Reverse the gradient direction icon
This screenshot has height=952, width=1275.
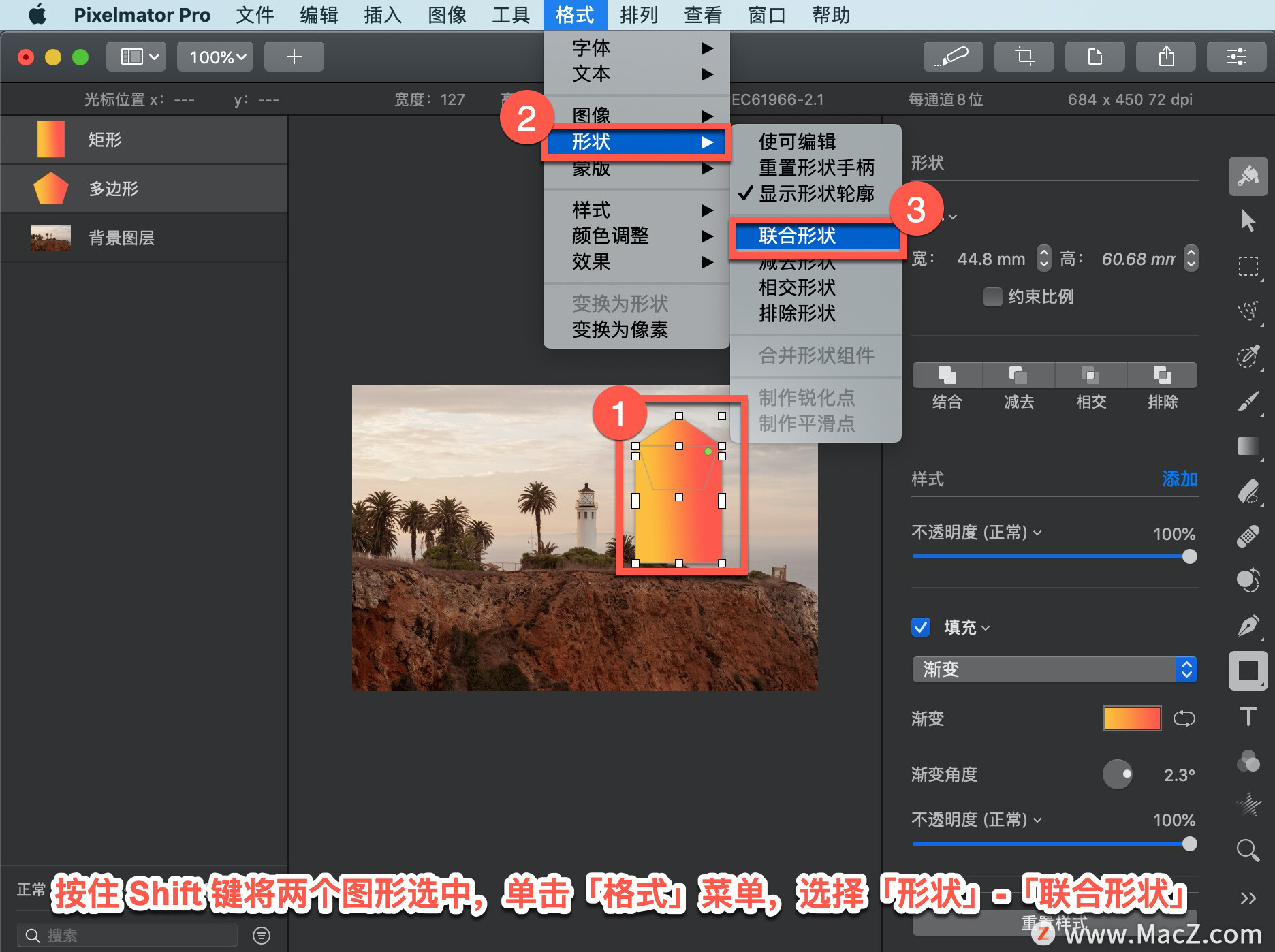pyautogui.click(x=1184, y=718)
